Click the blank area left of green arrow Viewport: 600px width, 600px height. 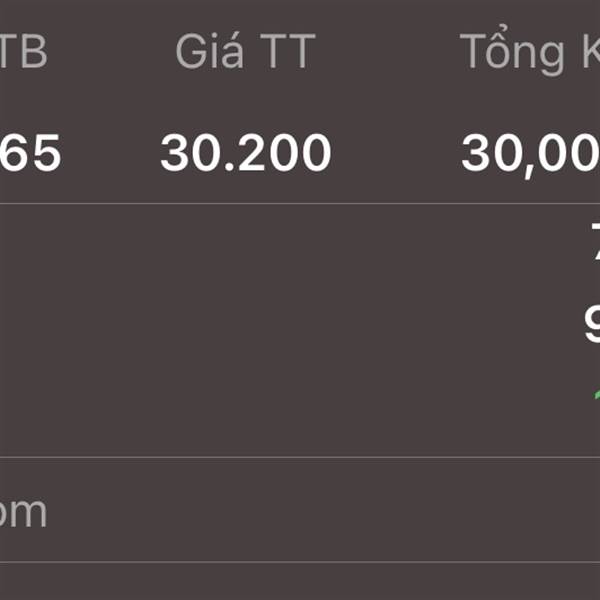click(296, 395)
